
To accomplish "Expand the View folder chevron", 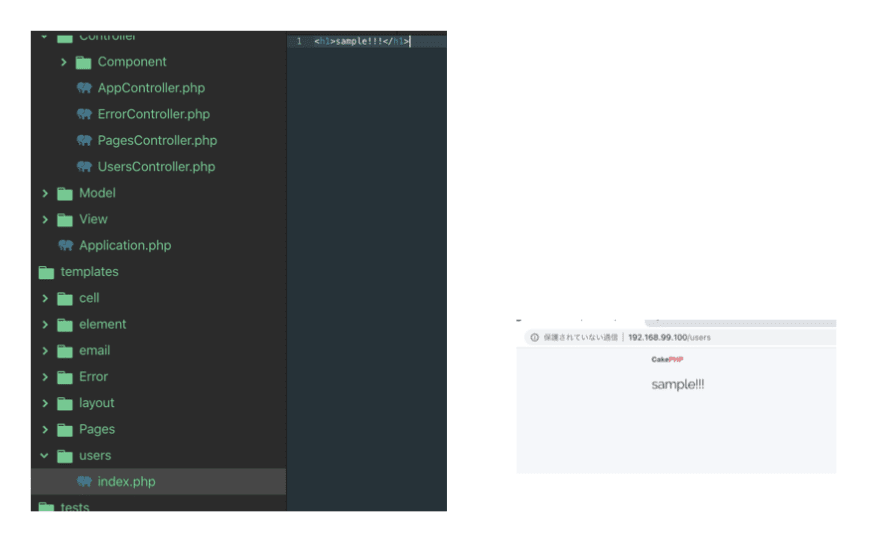I will [45, 219].
